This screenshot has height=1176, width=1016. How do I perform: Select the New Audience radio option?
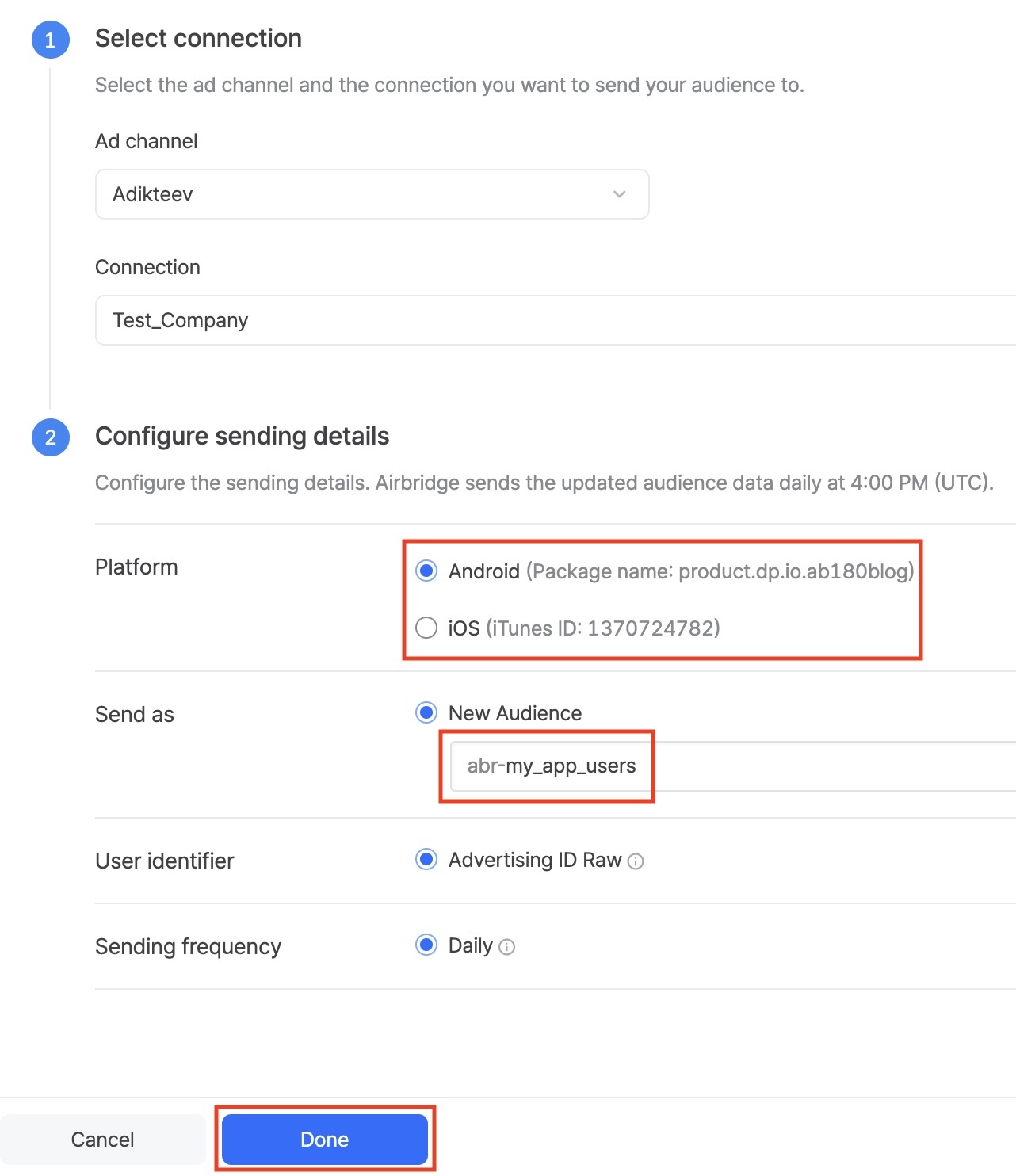tap(426, 713)
